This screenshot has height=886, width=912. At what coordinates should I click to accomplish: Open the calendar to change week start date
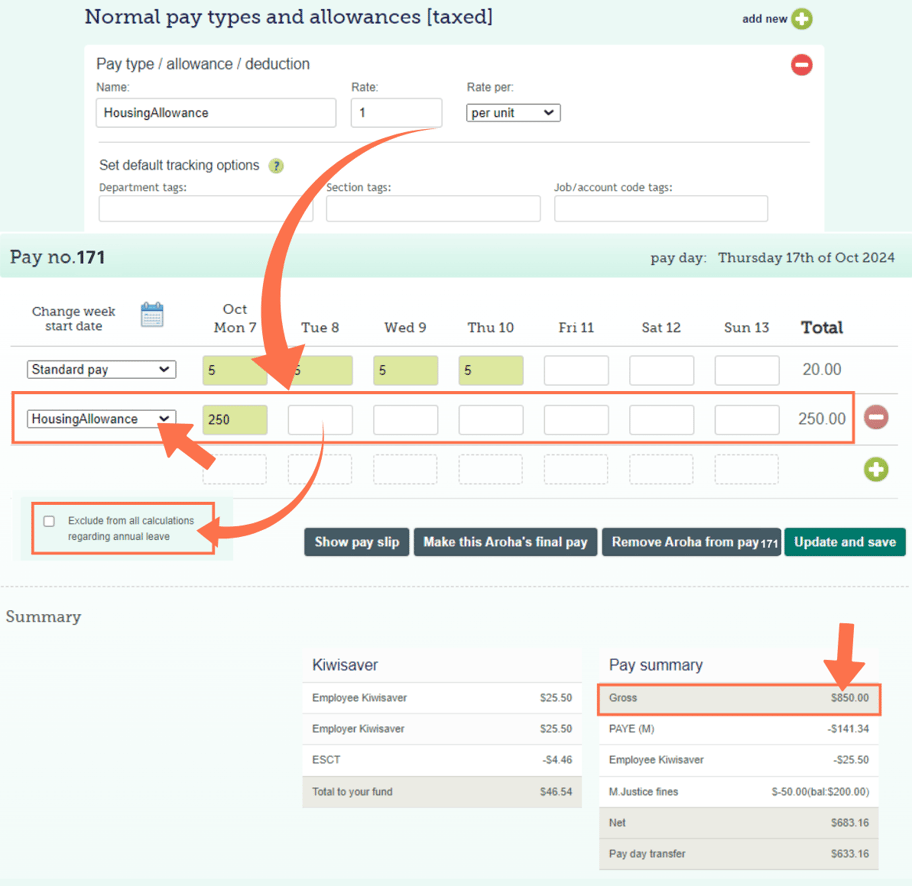(x=153, y=314)
